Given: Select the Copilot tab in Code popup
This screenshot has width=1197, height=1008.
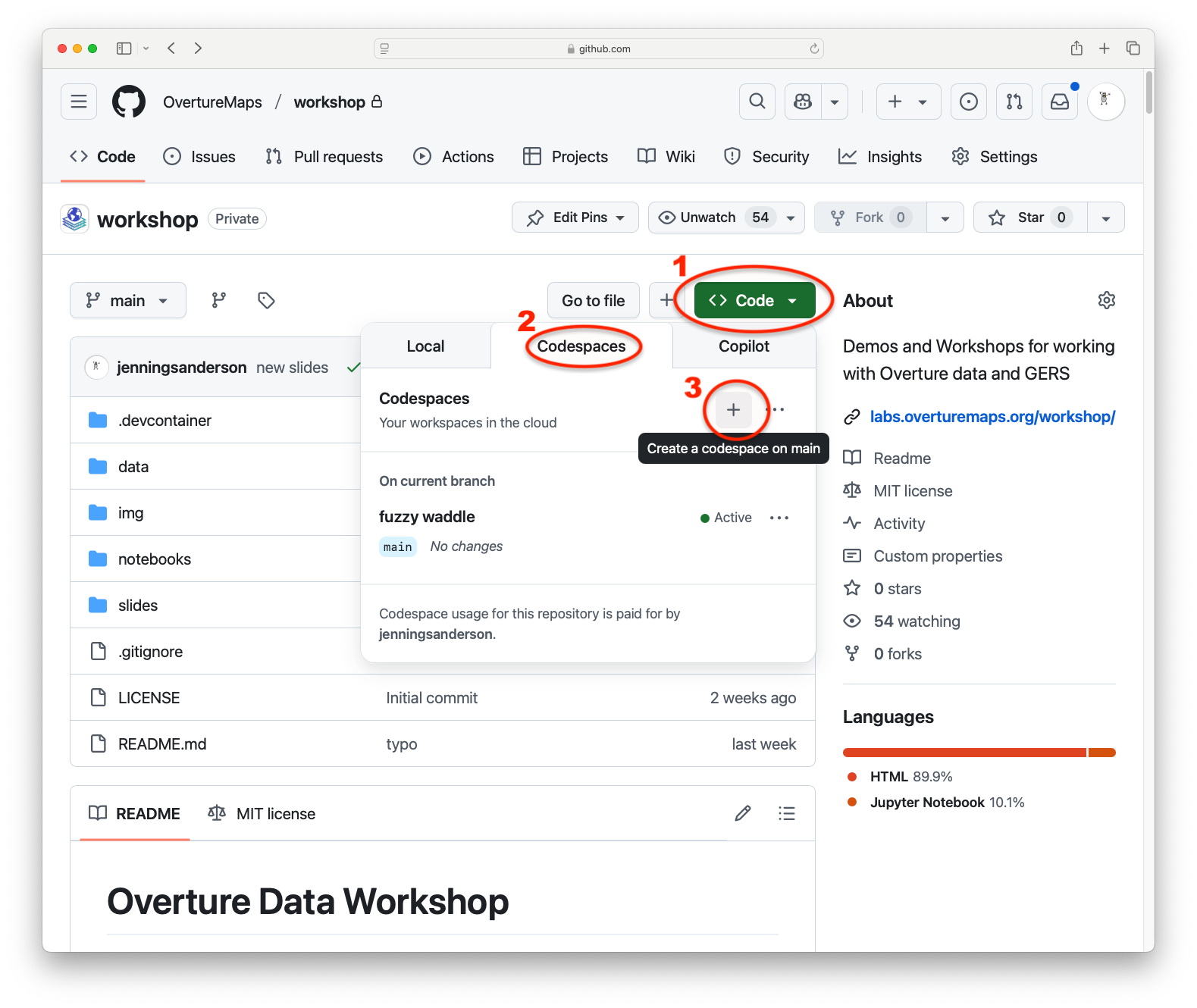Looking at the screenshot, I should (744, 346).
